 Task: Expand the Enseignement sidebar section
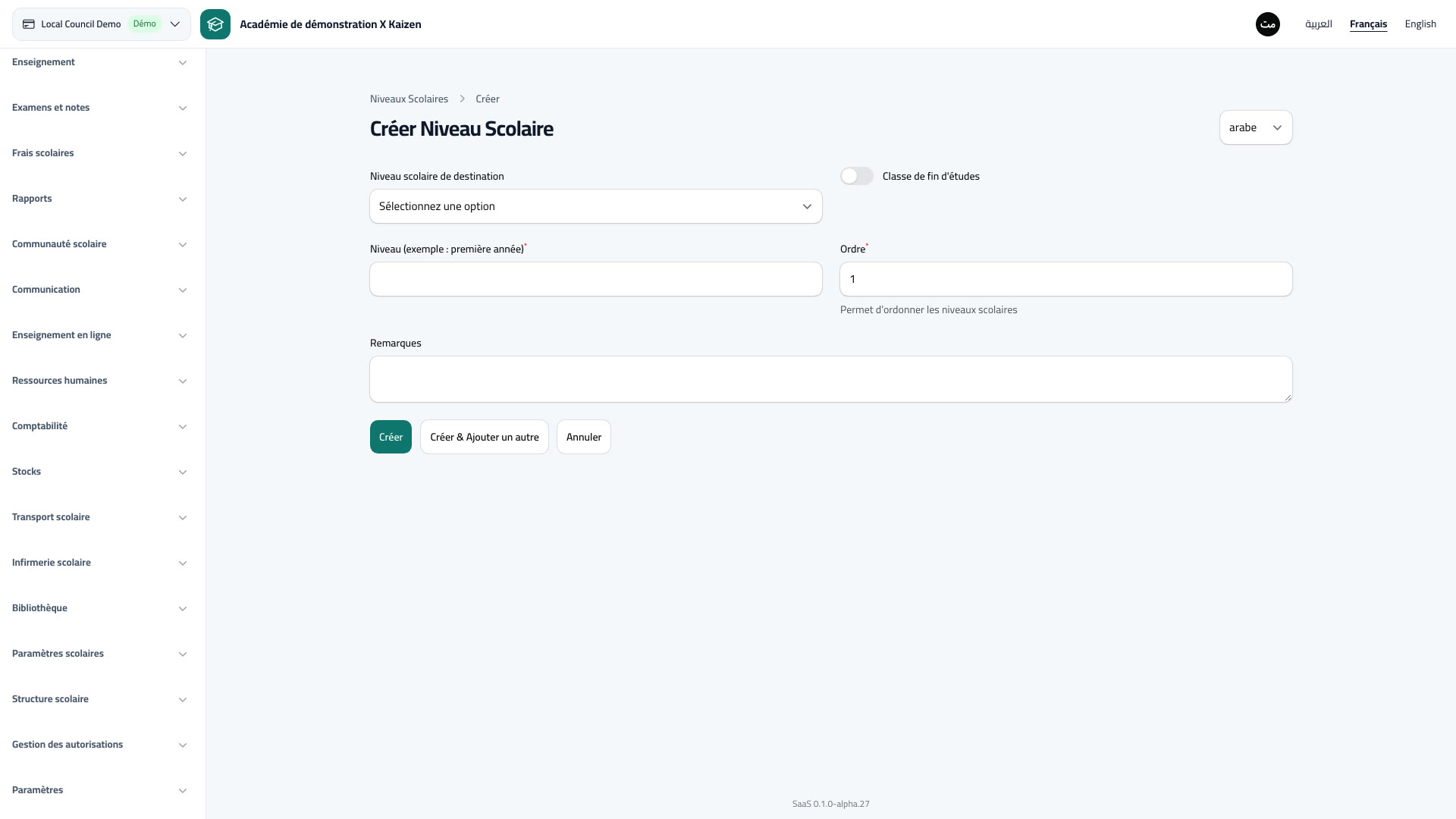pyautogui.click(x=100, y=62)
